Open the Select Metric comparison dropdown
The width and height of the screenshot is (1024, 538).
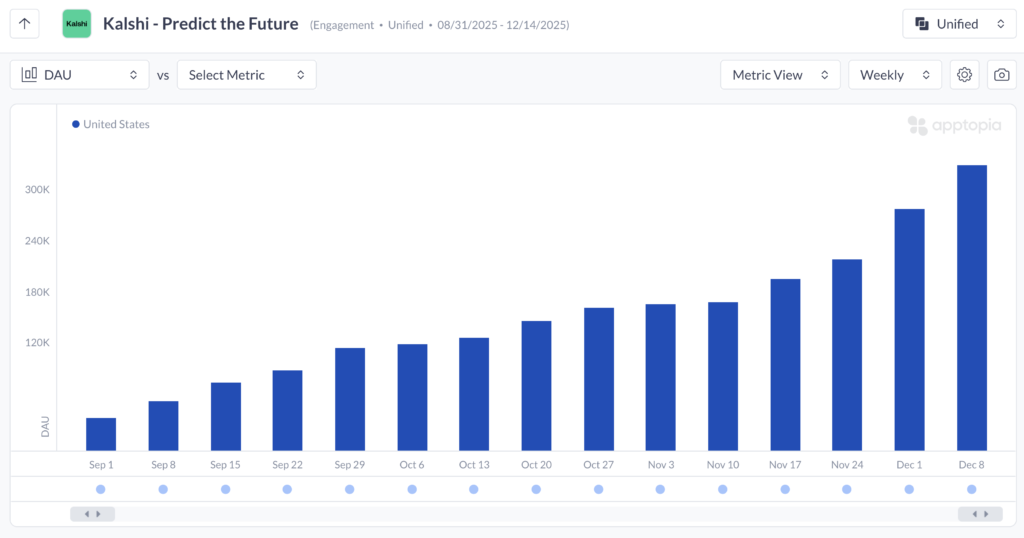click(x=246, y=75)
